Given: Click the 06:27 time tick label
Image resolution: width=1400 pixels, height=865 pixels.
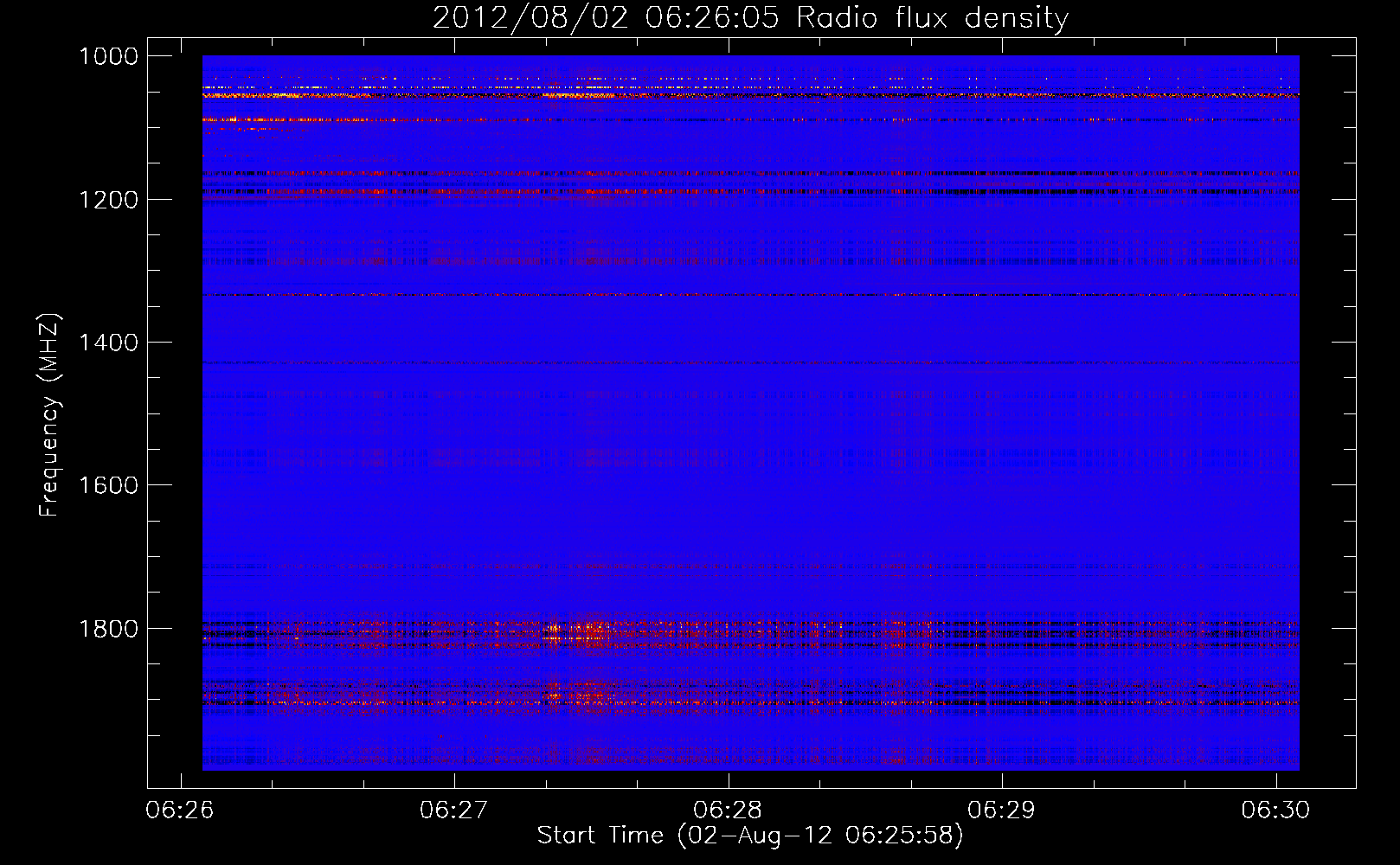Looking at the screenshot, I should click(453, 810).
